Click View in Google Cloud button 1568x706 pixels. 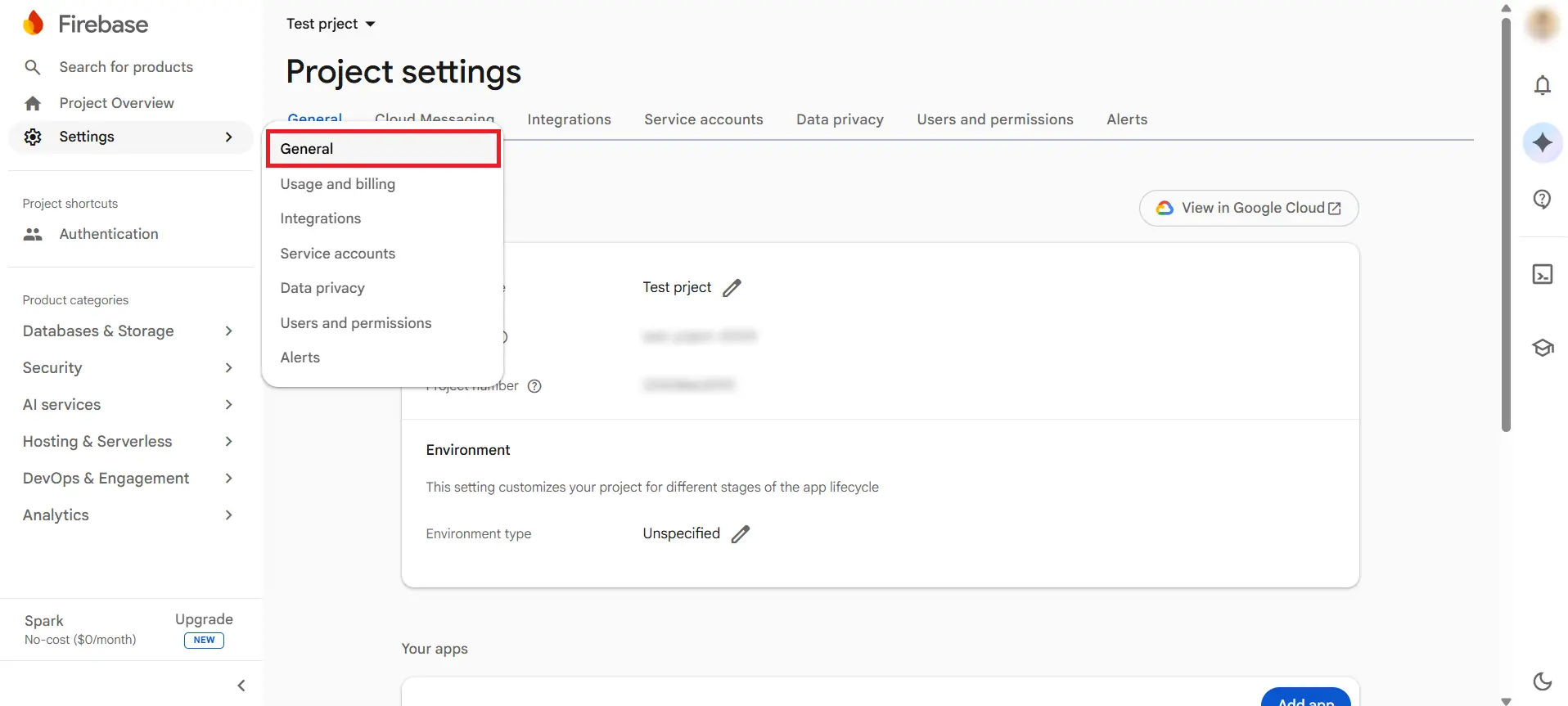(x=1249, y=208)
